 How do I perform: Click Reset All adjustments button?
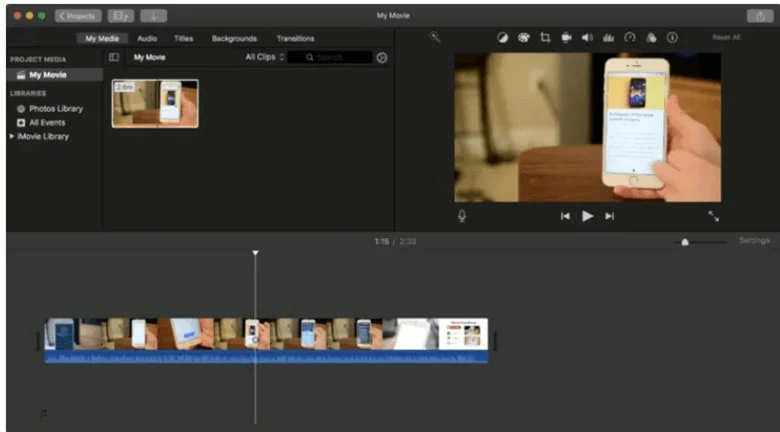726,37
